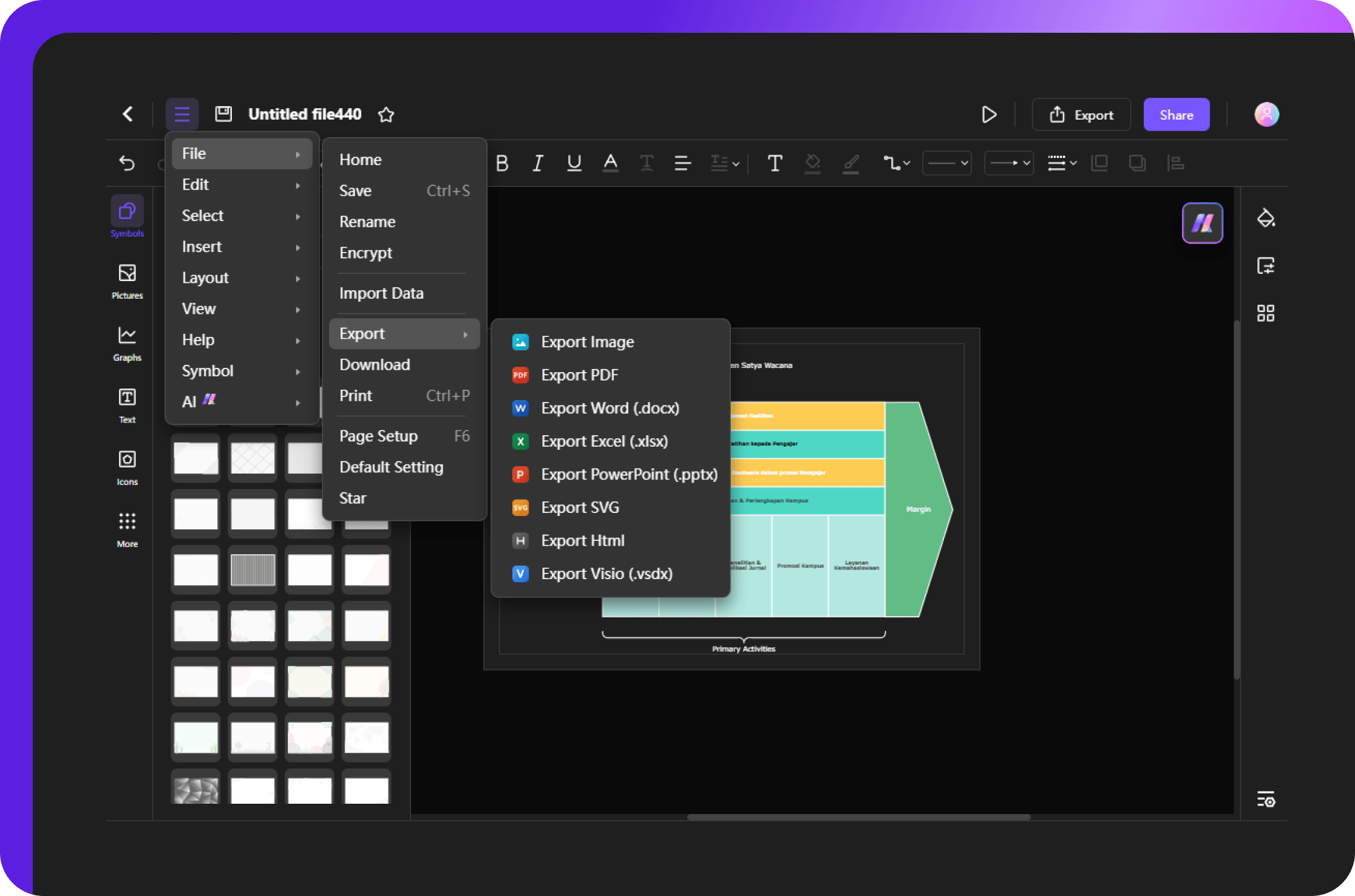Viewport: 1355px width, 896px height.
Task: Choose Export Image option
Action: [x=611, y=342]
